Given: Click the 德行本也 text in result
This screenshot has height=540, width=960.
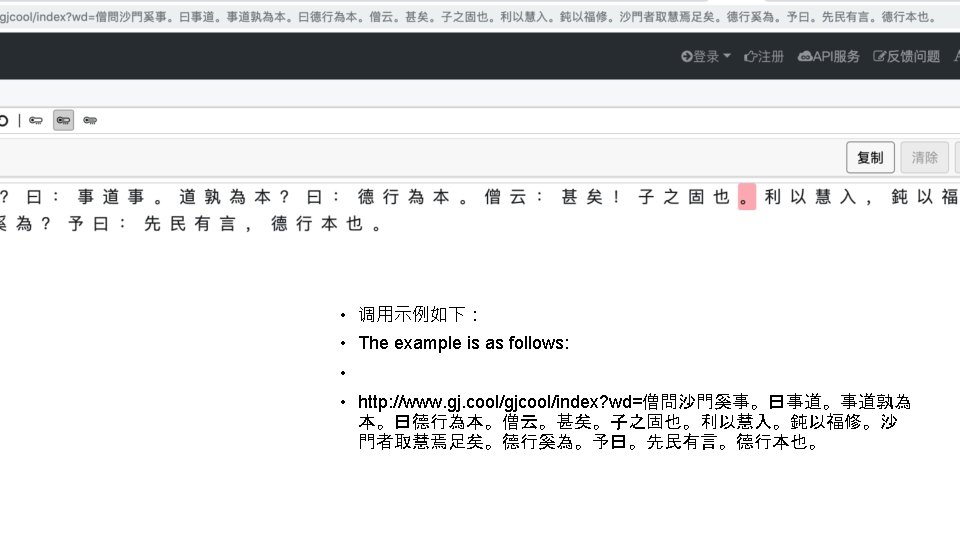Looking at the screenshot, I should (317, 223).
